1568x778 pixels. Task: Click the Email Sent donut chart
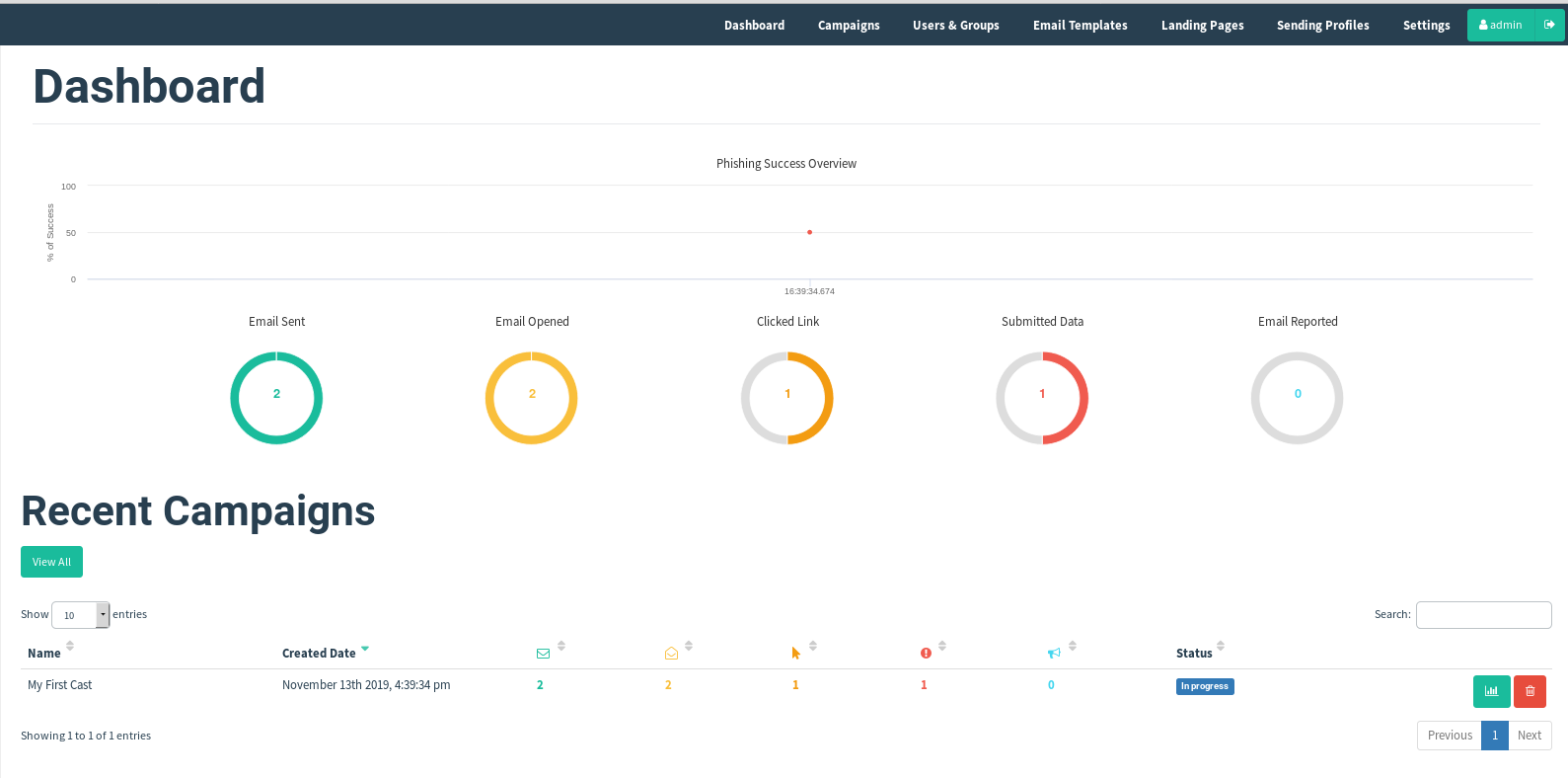[x=276, y=398]
